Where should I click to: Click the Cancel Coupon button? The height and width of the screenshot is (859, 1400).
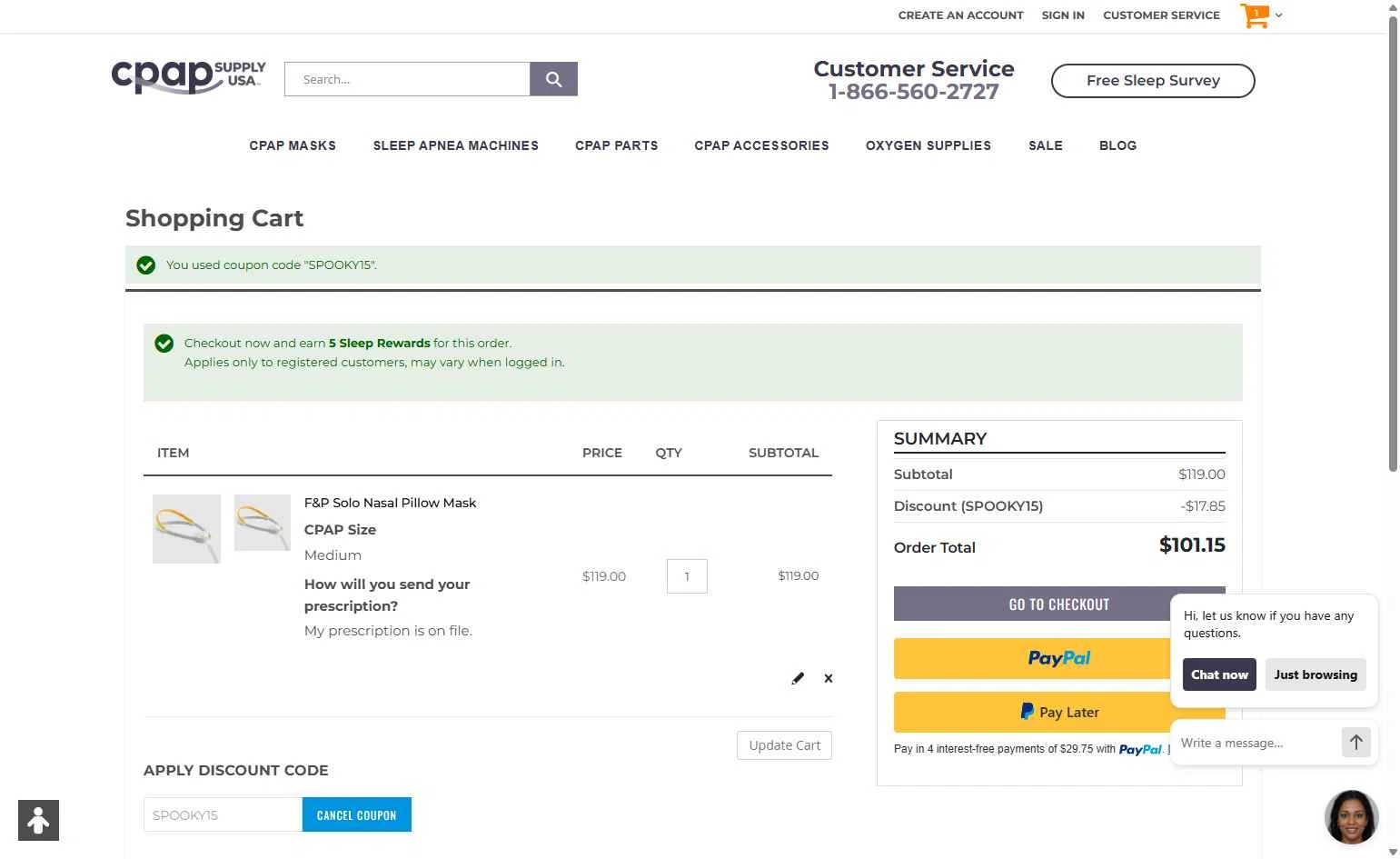pos(356,814)
